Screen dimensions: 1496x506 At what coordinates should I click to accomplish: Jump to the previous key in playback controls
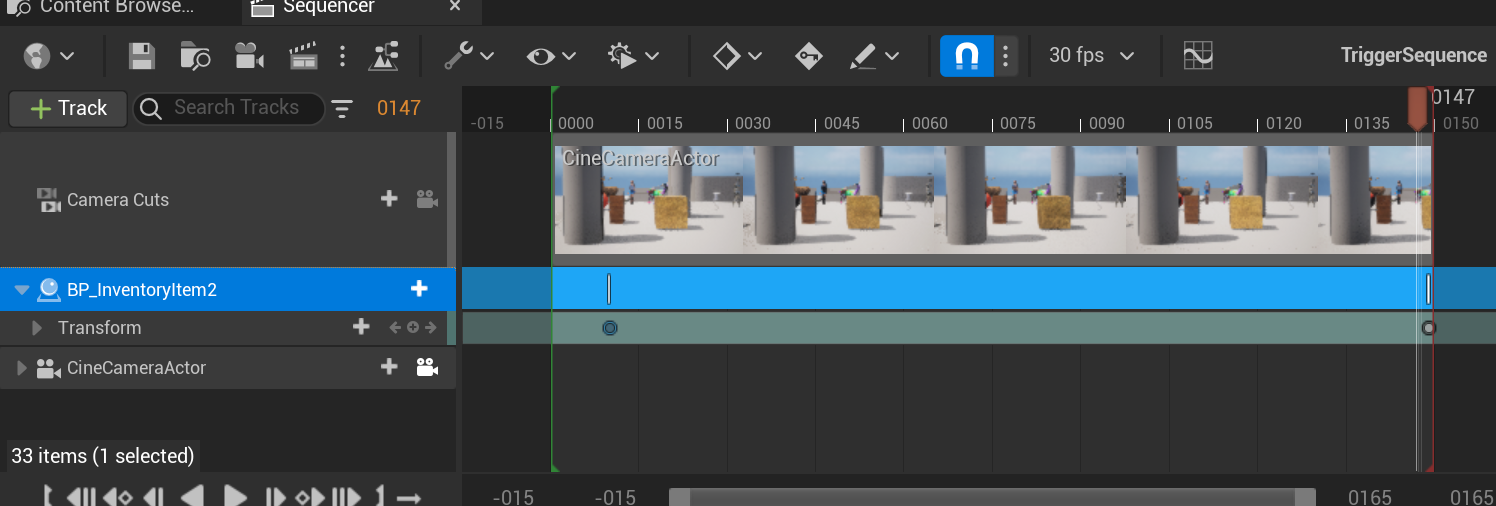tap(118, 496)
